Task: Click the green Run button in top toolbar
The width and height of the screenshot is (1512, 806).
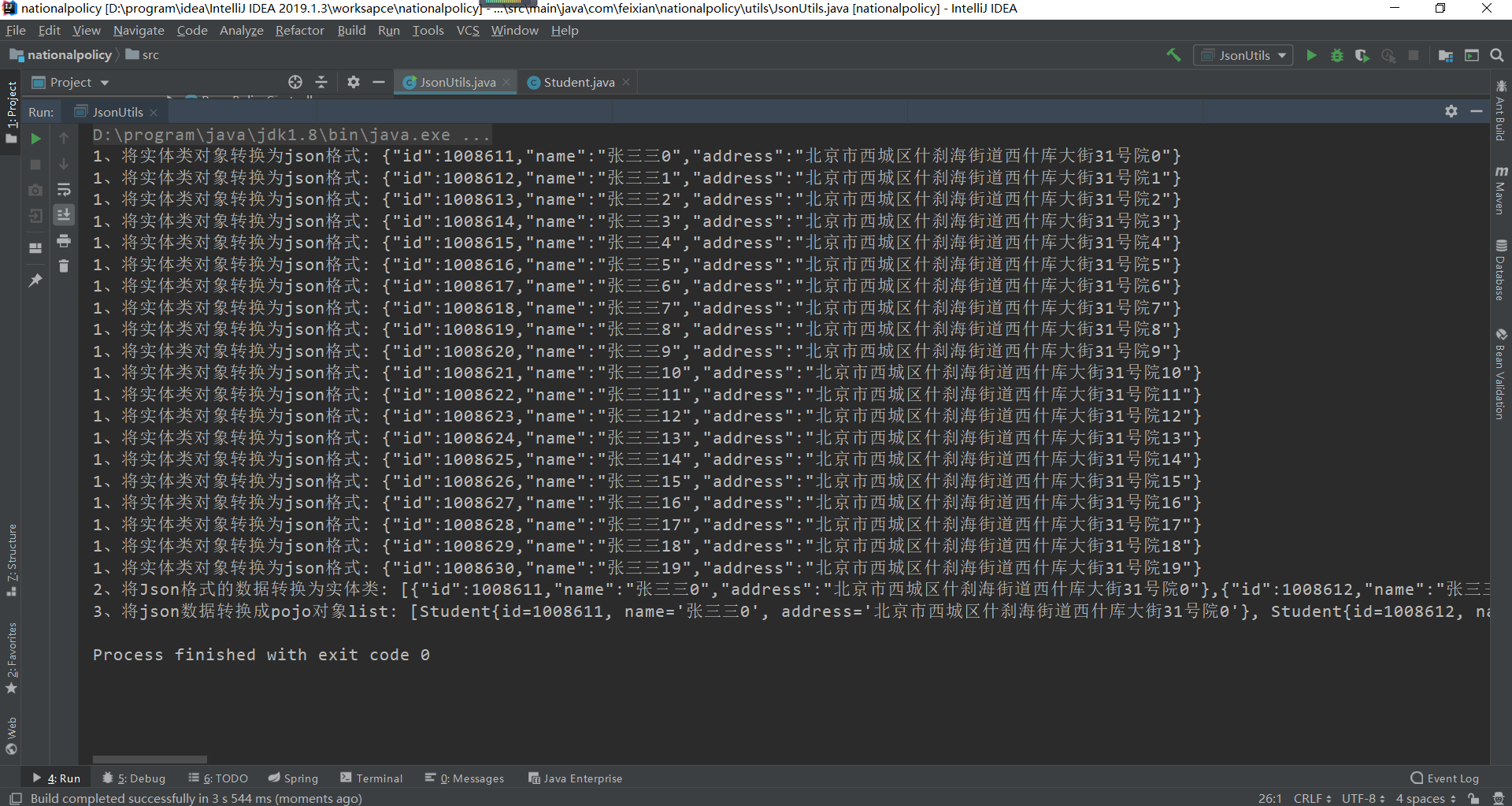Action: pos(1311,55)
